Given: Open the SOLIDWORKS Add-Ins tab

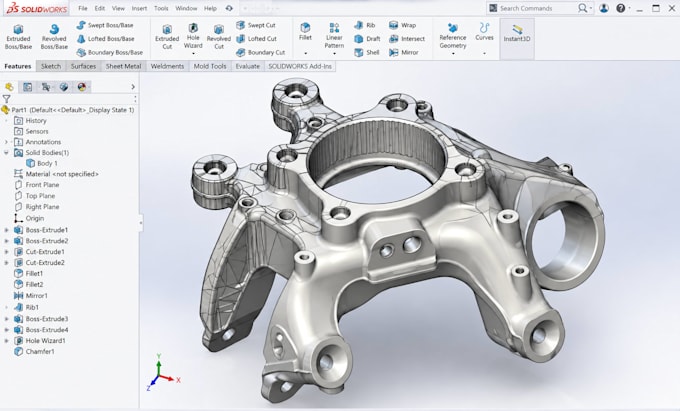Looking at the screenshot, I should (x=300, y=66).
